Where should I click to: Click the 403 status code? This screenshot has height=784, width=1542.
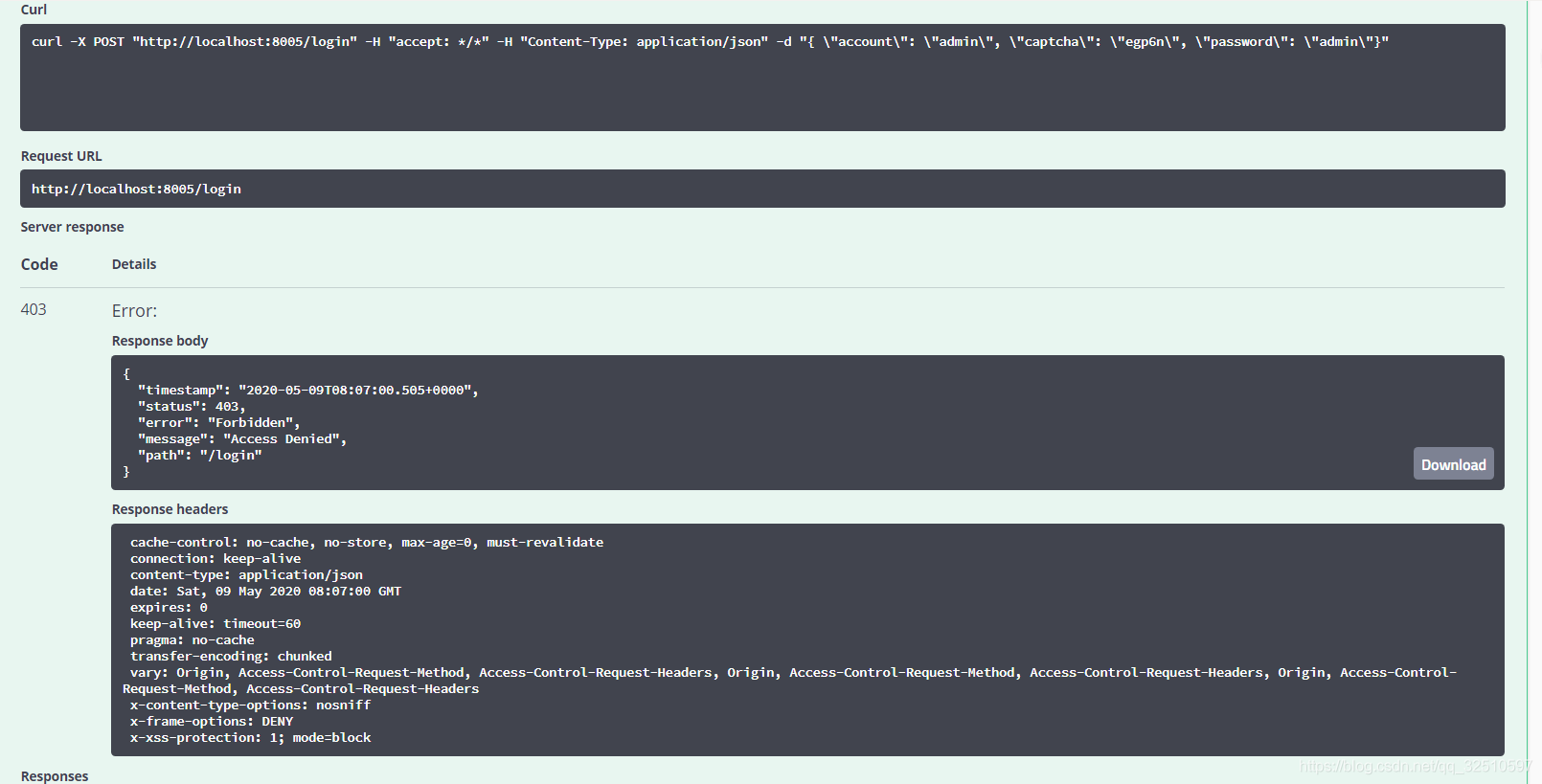(x=34, y=309)
